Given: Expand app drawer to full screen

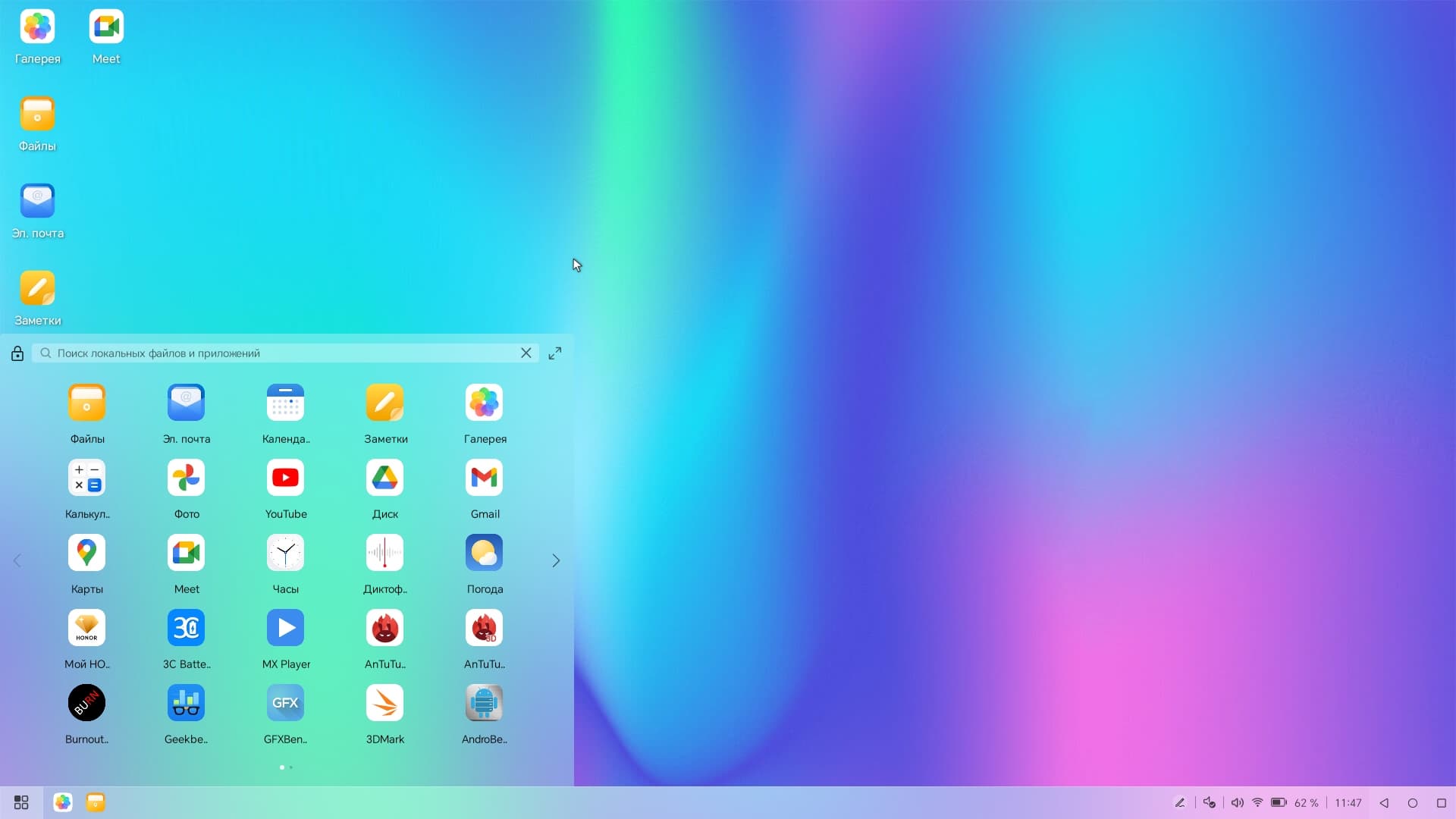Looking at the screenshot, I should (x=555, y=353).
